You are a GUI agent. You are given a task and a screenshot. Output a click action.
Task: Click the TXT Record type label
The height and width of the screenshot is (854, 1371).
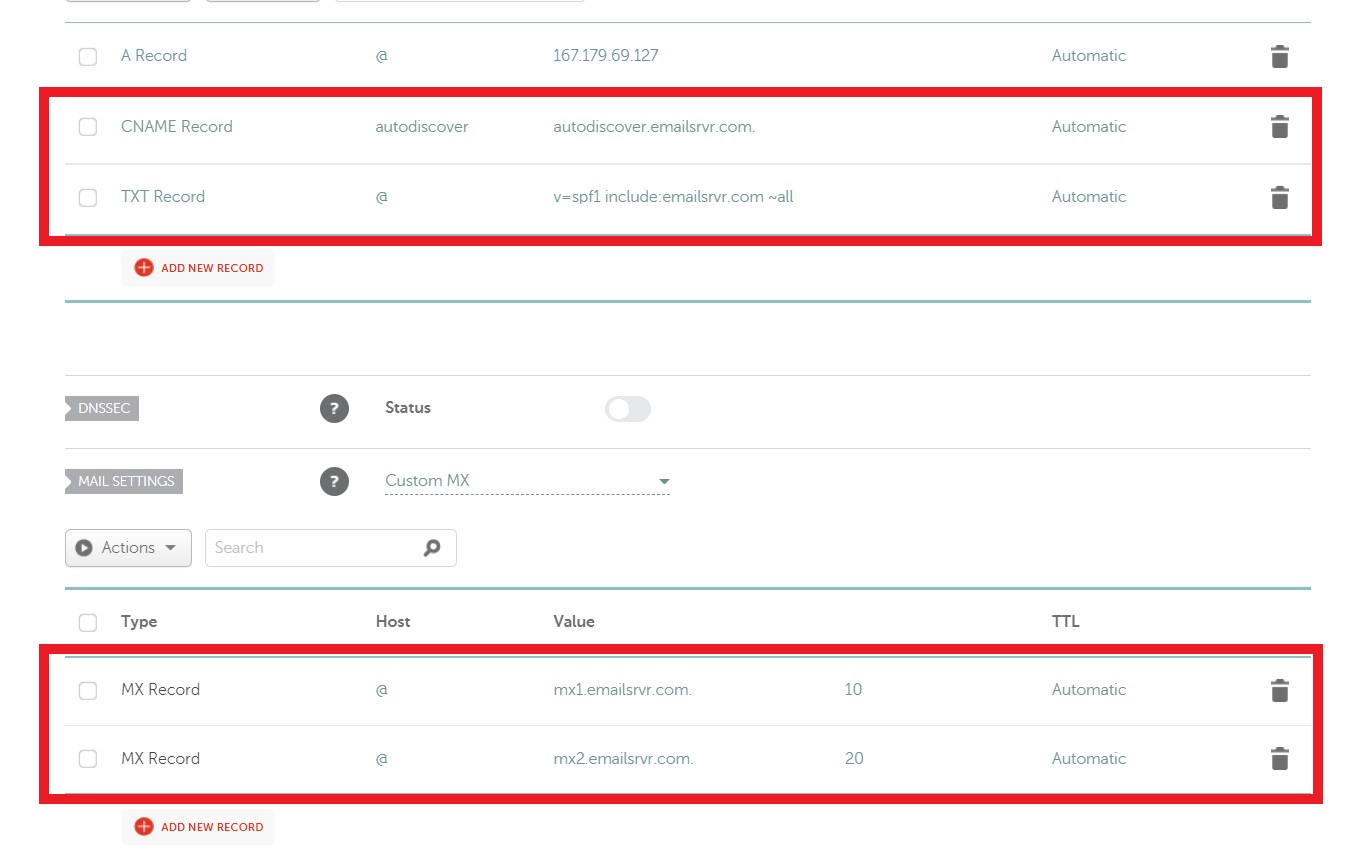(163, 197)
